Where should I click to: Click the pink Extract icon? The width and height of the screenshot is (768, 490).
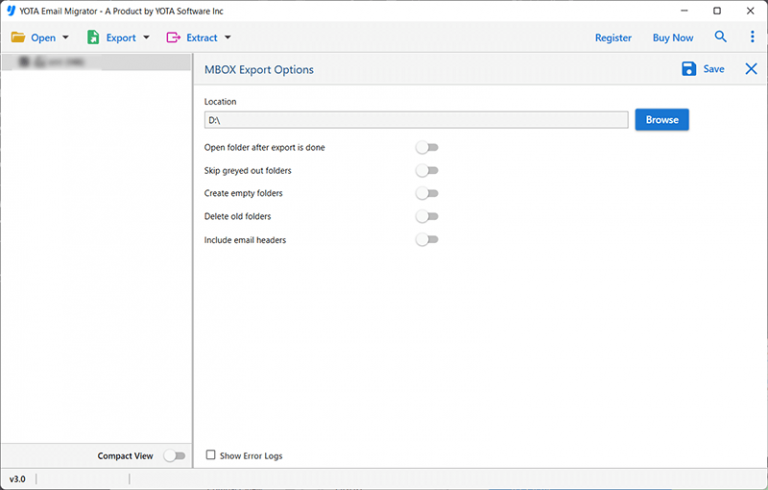[x=173, y=38]
